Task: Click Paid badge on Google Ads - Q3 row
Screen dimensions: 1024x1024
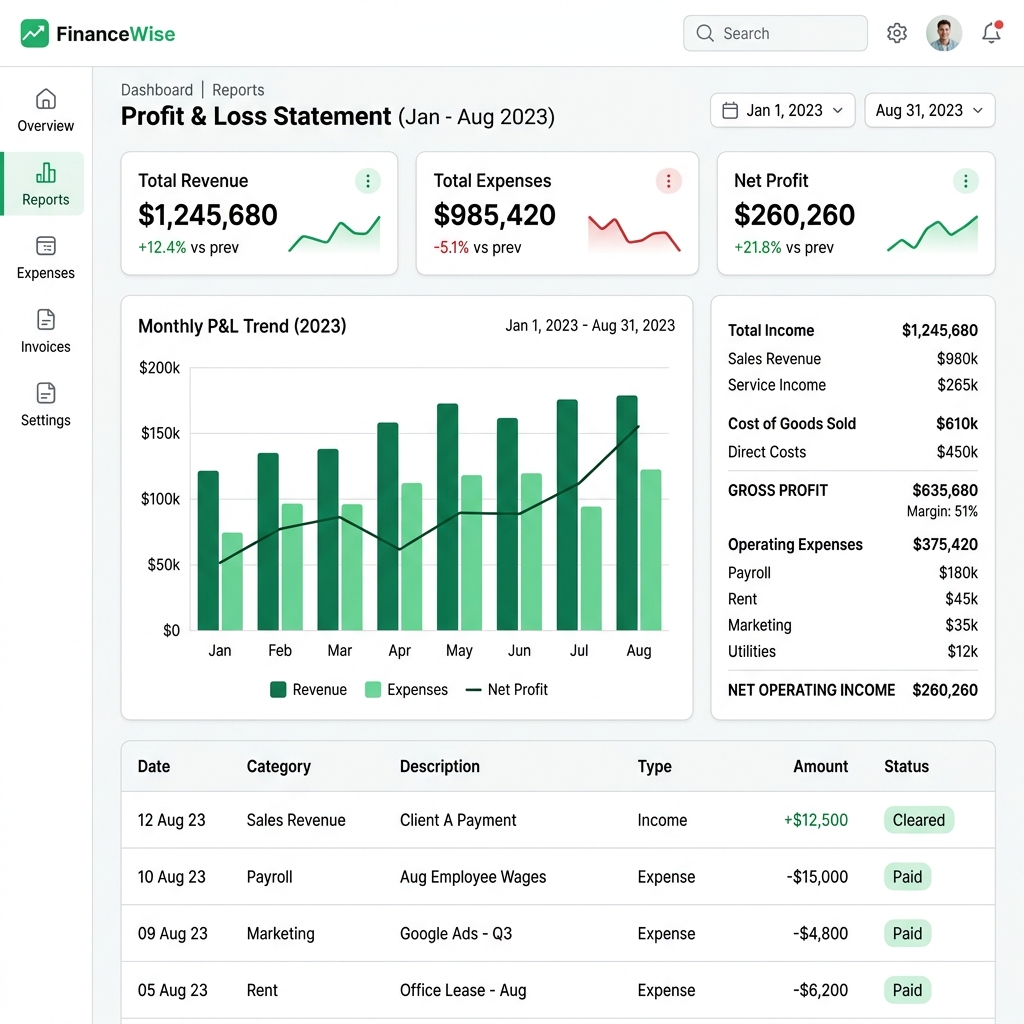Action: 907,933
